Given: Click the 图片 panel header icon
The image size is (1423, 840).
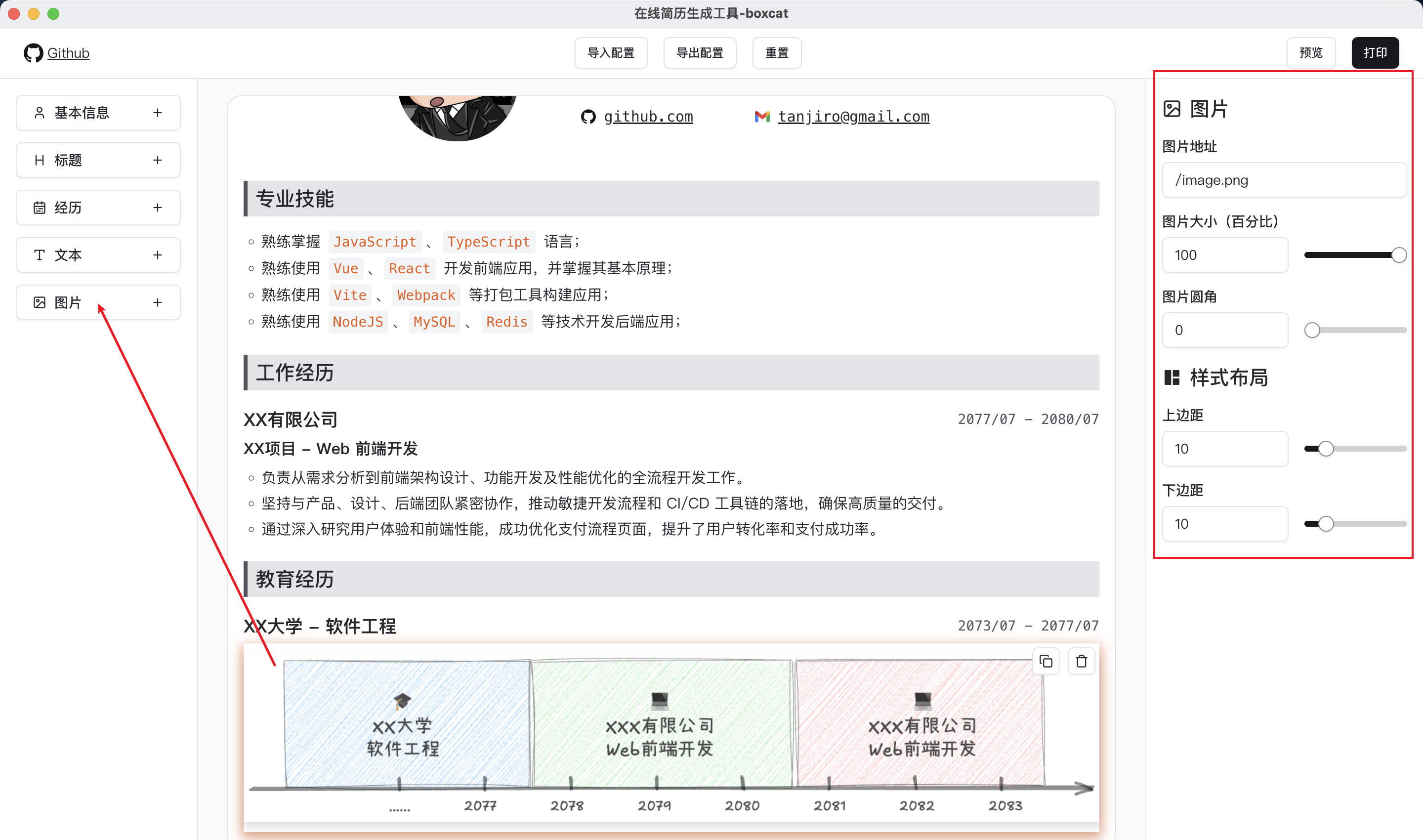Looking at the screenshot, I should tap(1172, 109).
